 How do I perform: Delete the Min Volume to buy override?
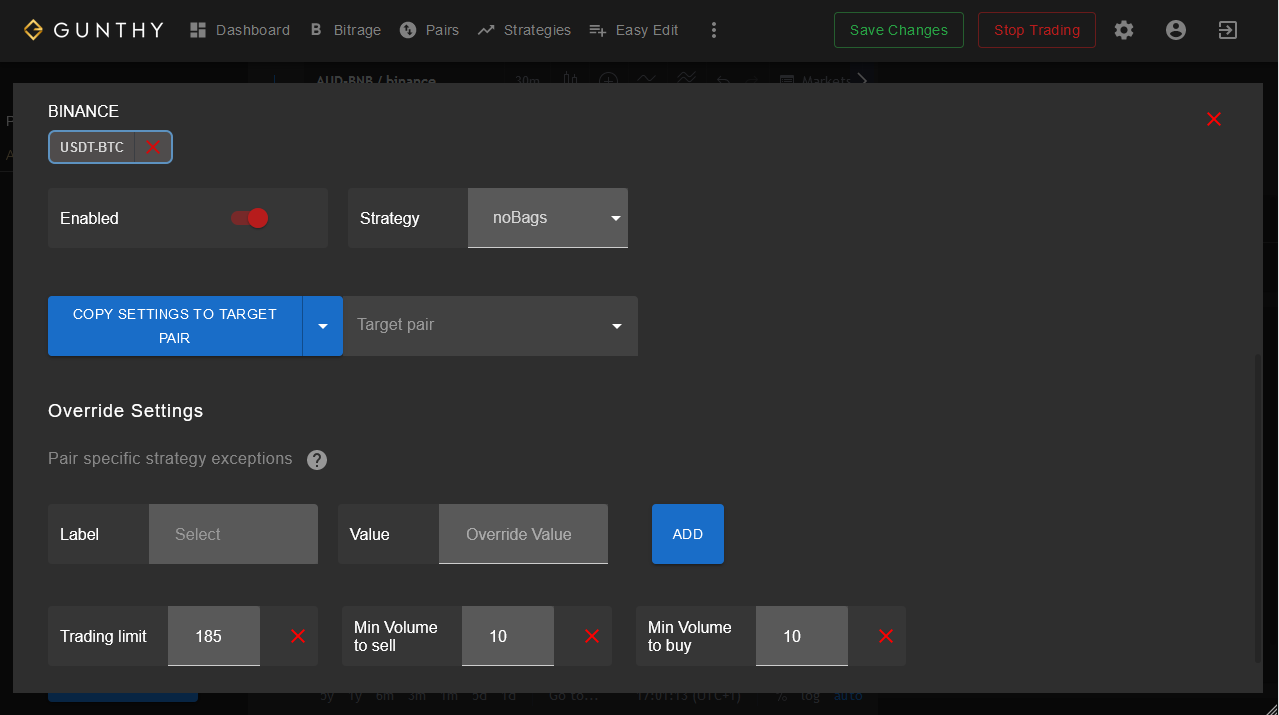pyautogui.click(x=886, y=636)
